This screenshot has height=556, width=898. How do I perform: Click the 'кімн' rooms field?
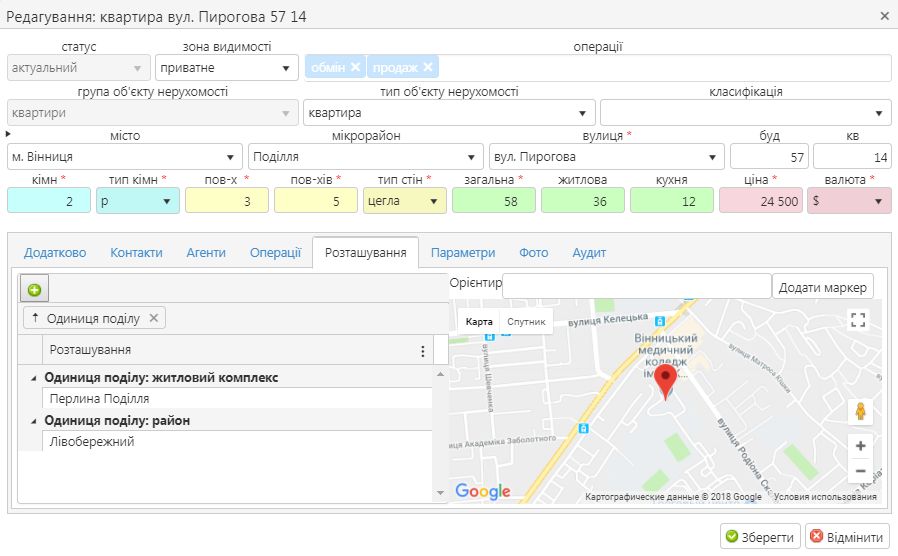point(49,201)
